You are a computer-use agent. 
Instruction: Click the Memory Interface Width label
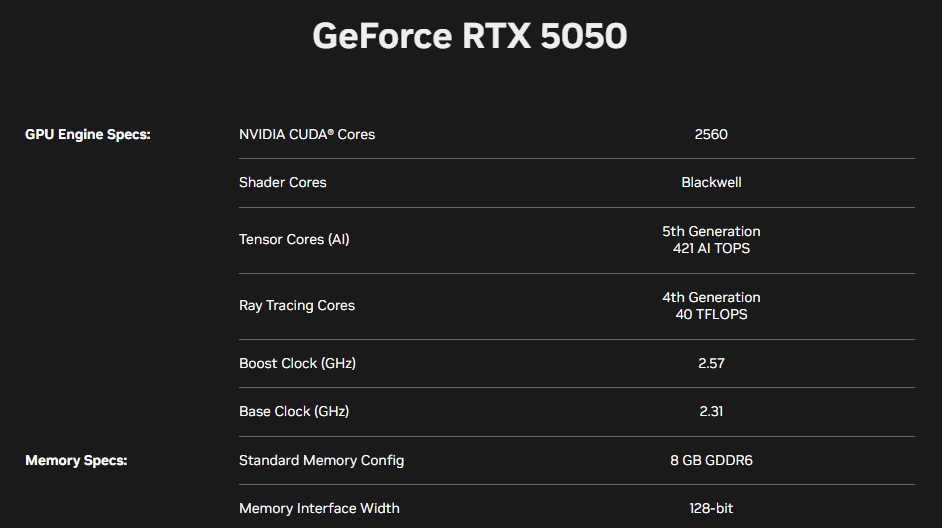coord(319,509)
